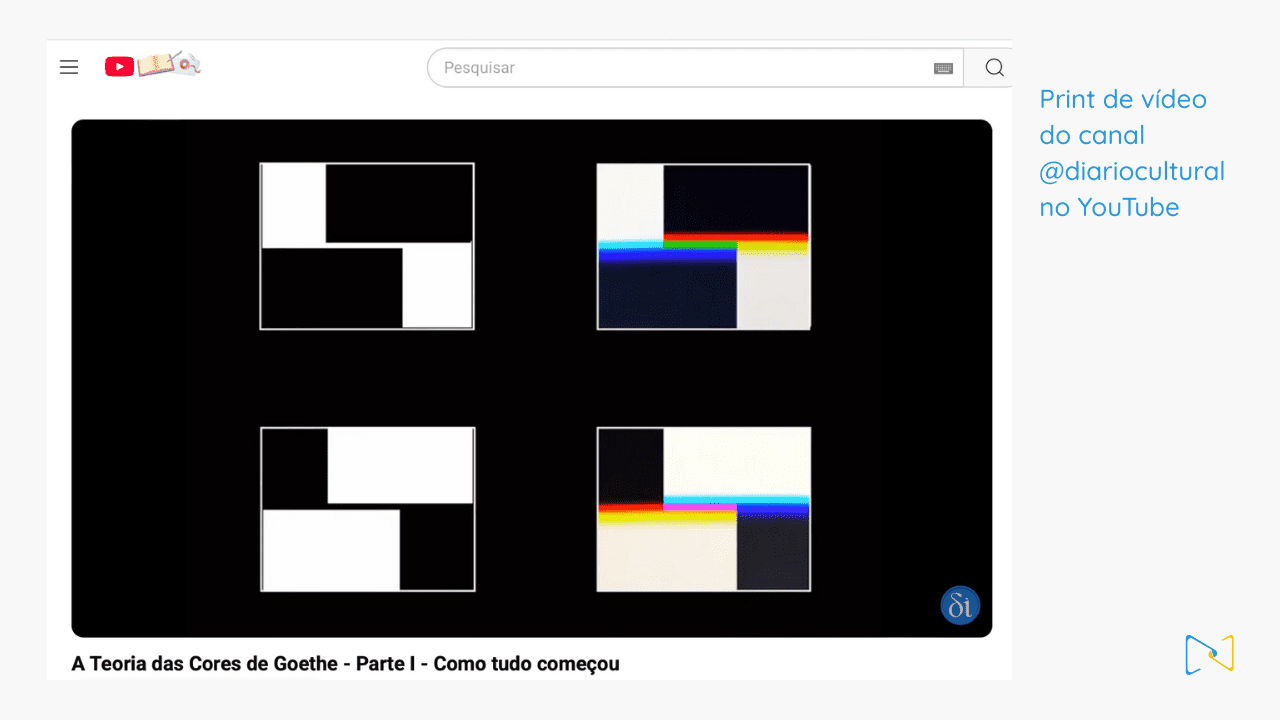Viewport: 1280px width, 720px height.
Task: Click the video title about Goethe's color theory
Action: (x=344, y=663)
